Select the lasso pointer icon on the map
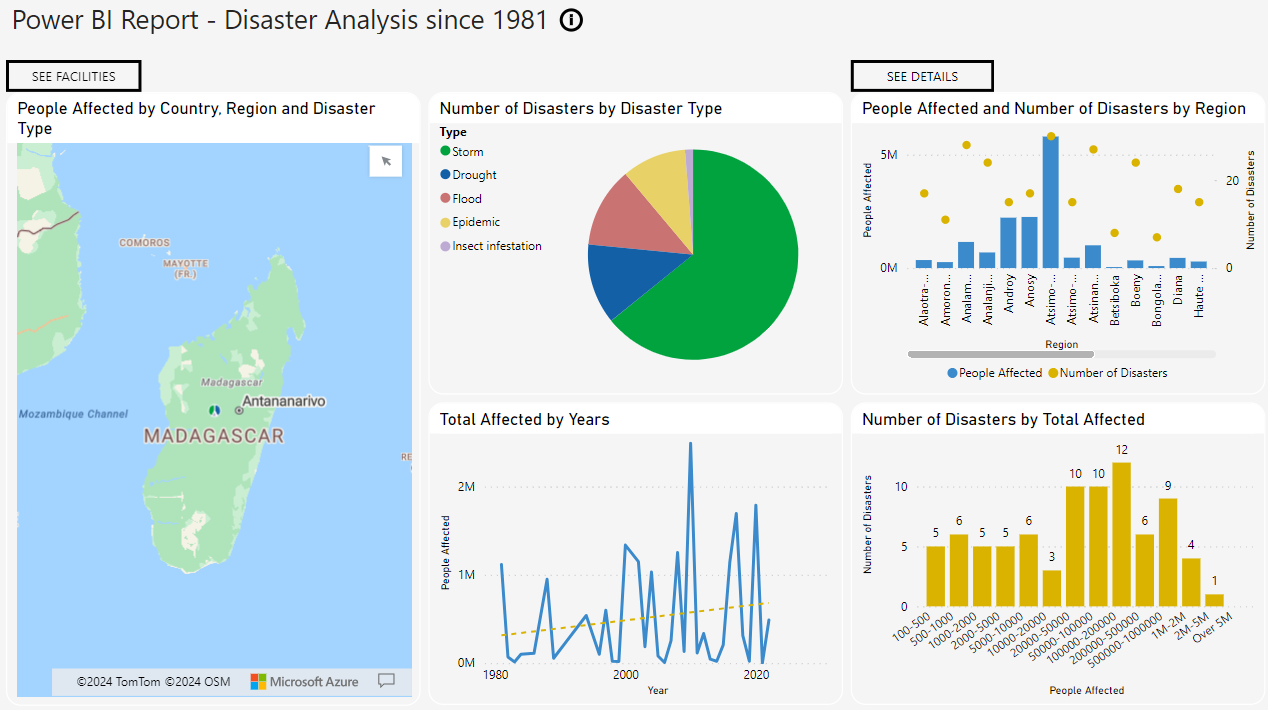Image resolution: width=1268 pixels, height=710 pixels. tap(385, 161)
